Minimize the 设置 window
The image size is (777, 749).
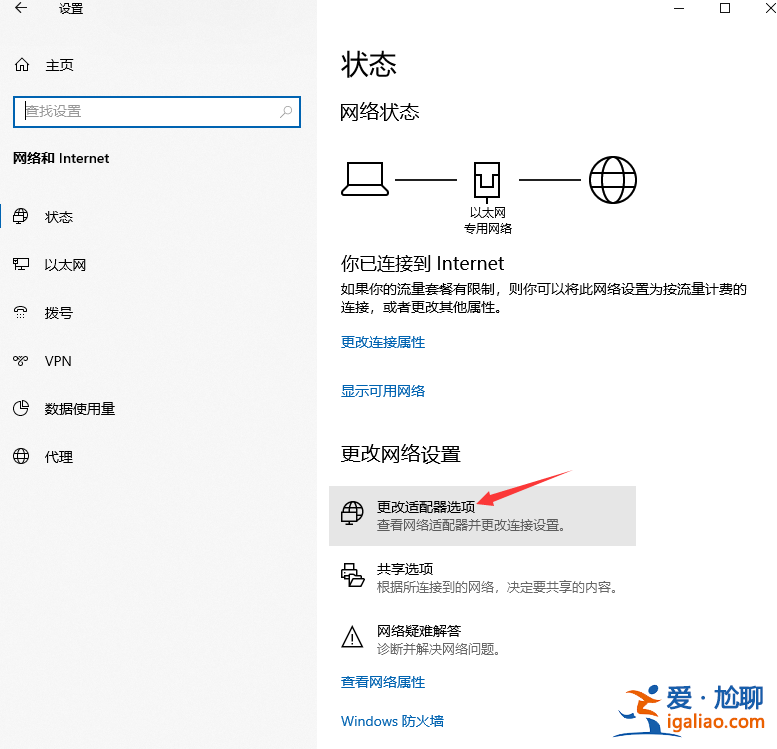tap(679, 8)
